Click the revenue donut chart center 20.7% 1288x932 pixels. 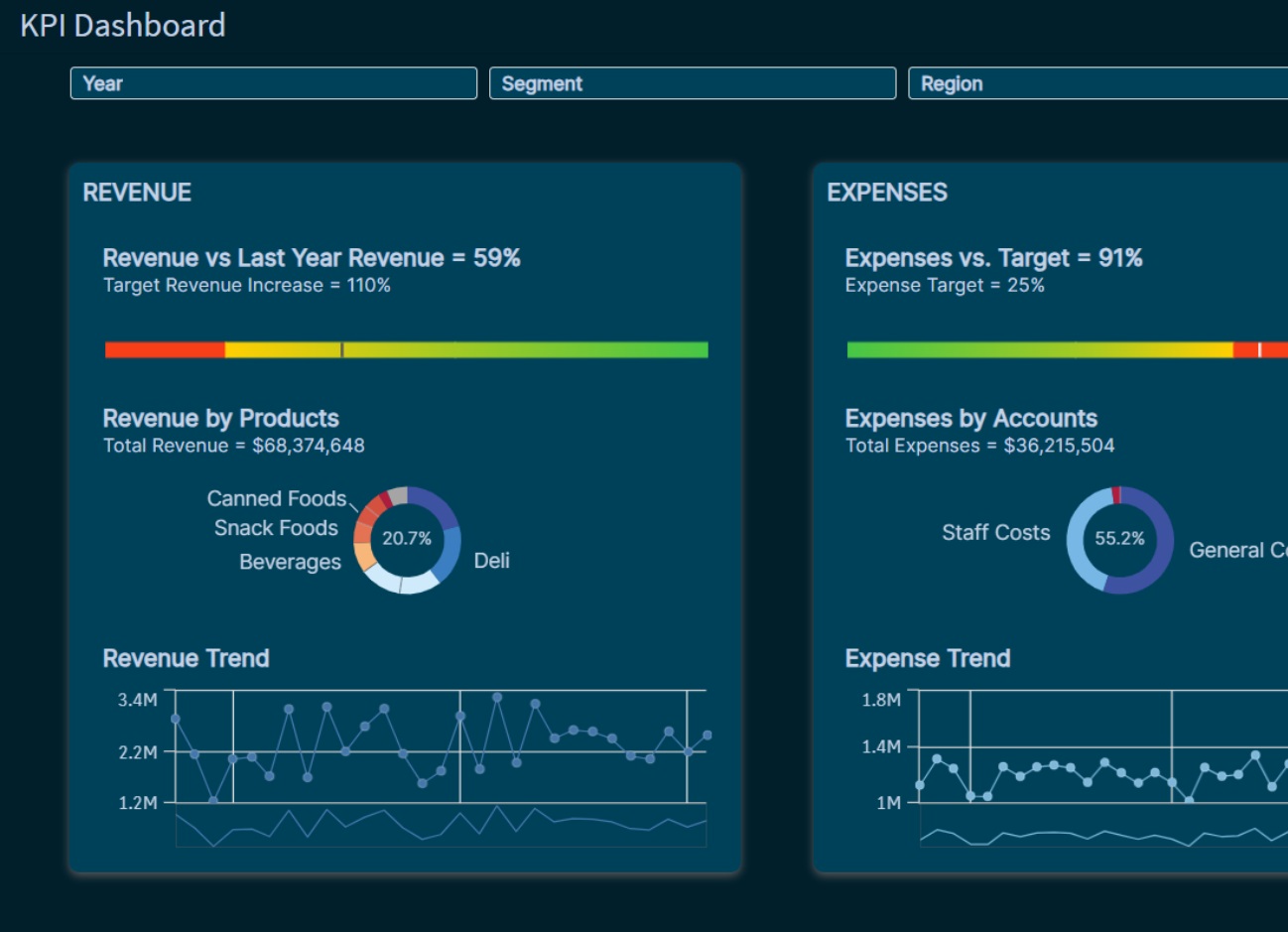(407, 539)
